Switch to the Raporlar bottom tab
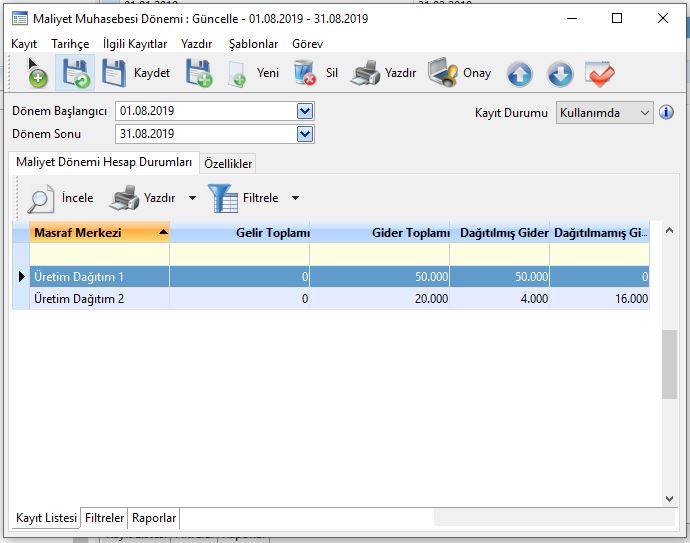Screen dimensions: 690x543 point(154,518)
